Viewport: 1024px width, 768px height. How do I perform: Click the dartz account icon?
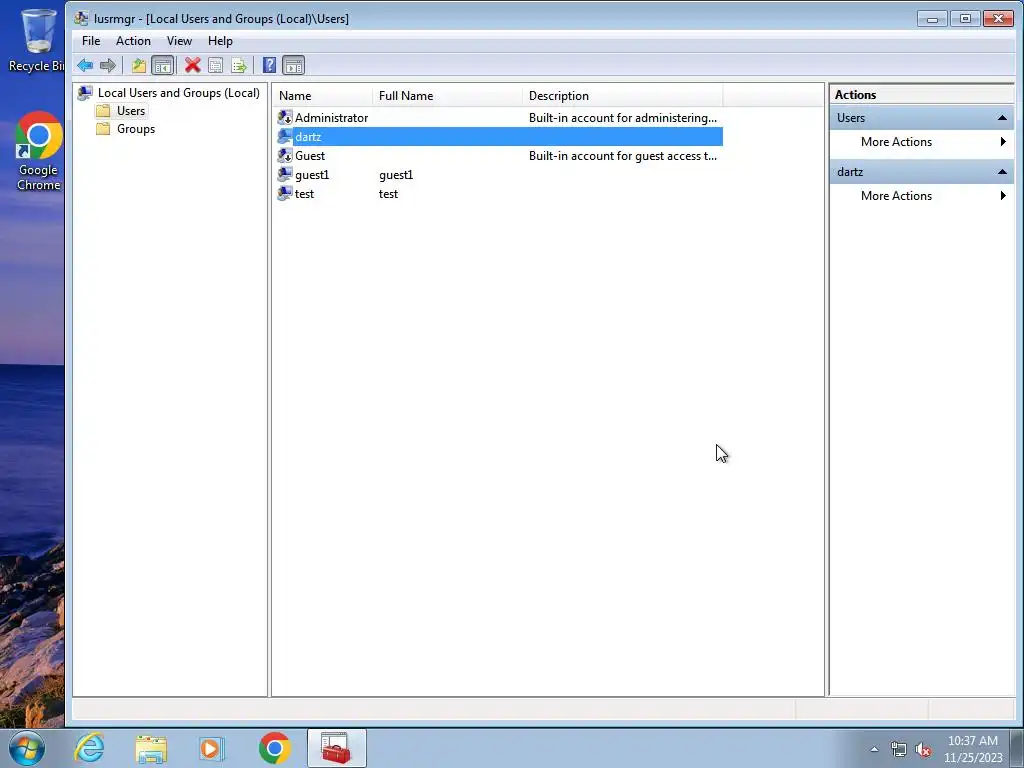click(285, 136)
